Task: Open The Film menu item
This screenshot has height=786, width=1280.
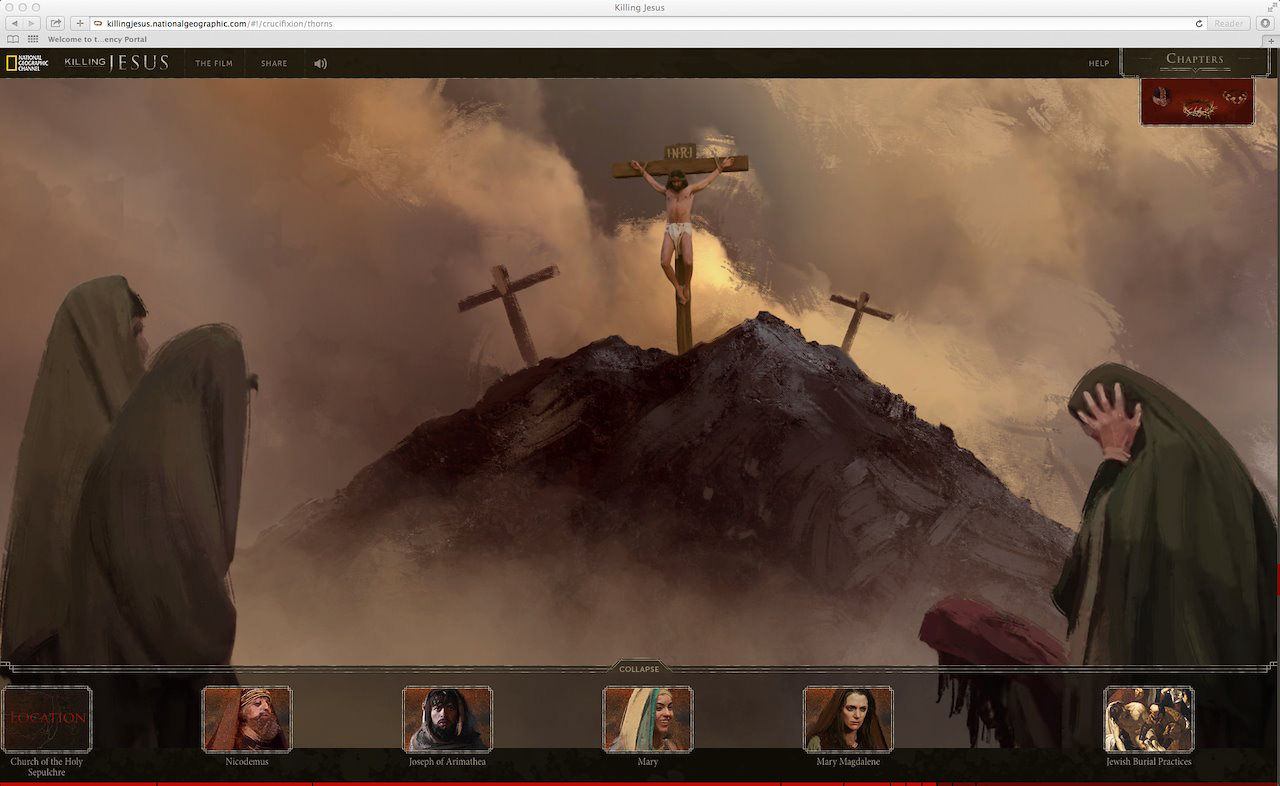Action: (x=214, y=63)
